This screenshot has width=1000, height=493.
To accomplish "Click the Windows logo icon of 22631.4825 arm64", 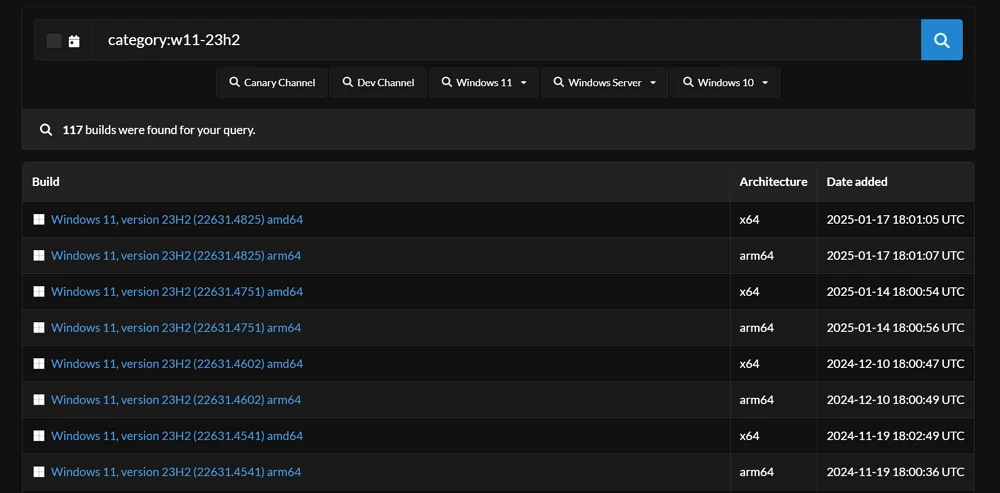I will (39, 256).
